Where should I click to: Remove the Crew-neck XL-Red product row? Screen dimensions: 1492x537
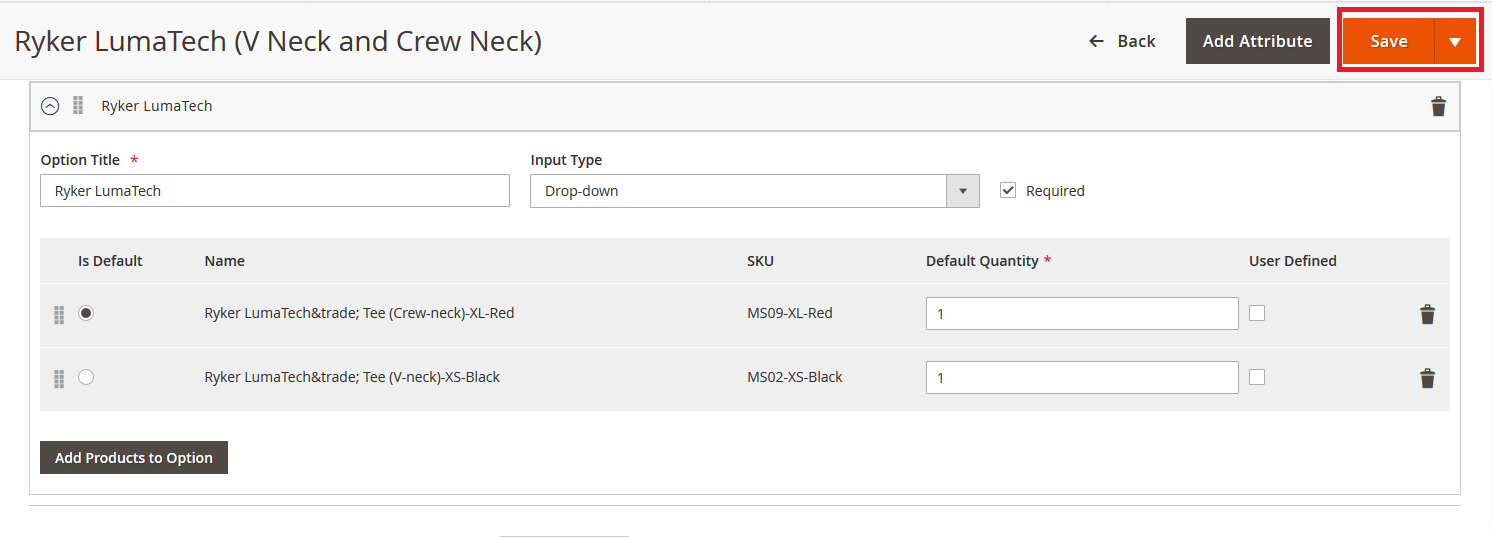click(x=1427, y=314)
